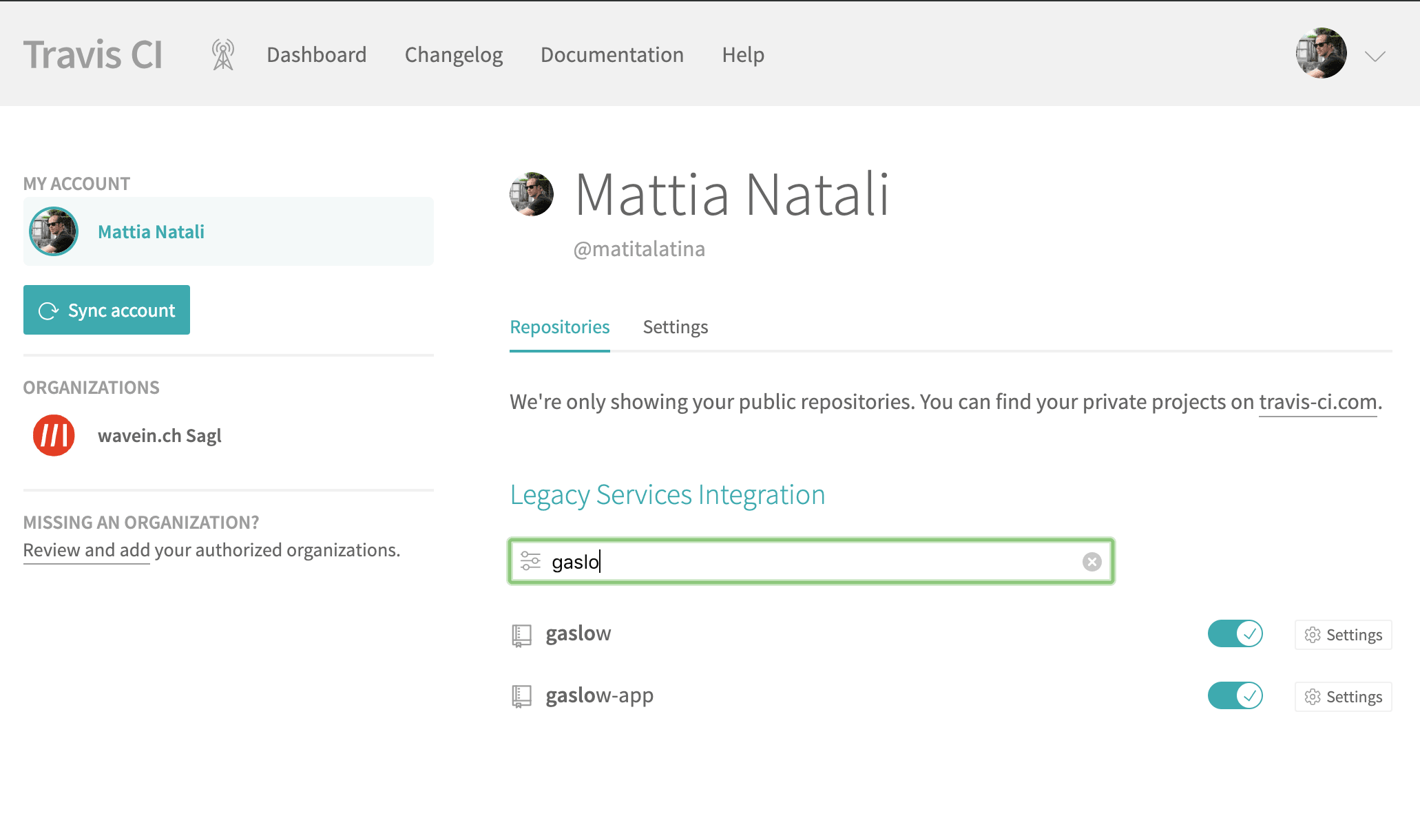Viewport: 1420px width, 840px height.
Task: Click the Travis CI logo
Action: [x=93, y=54]
